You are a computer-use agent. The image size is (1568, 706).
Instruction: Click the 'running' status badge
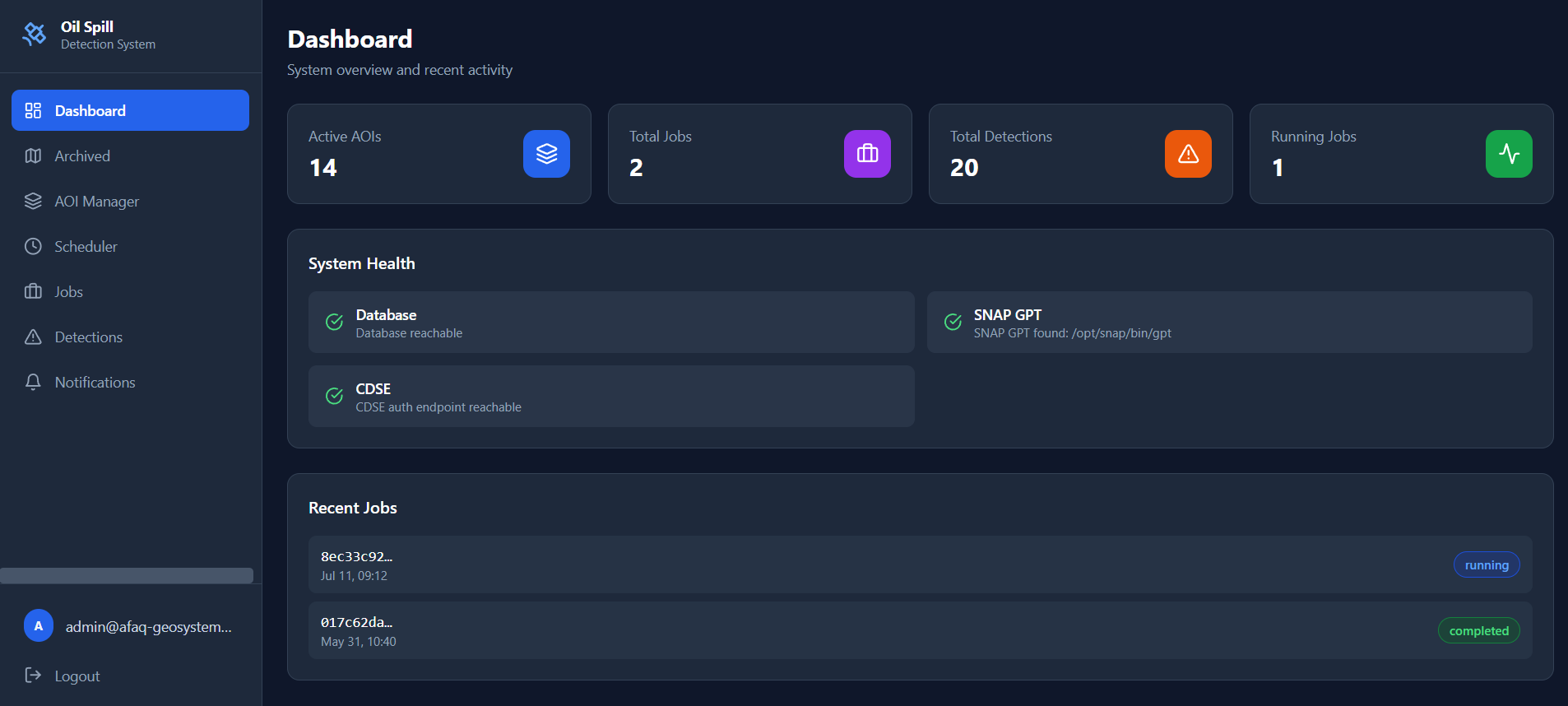tap(1487, 564)
